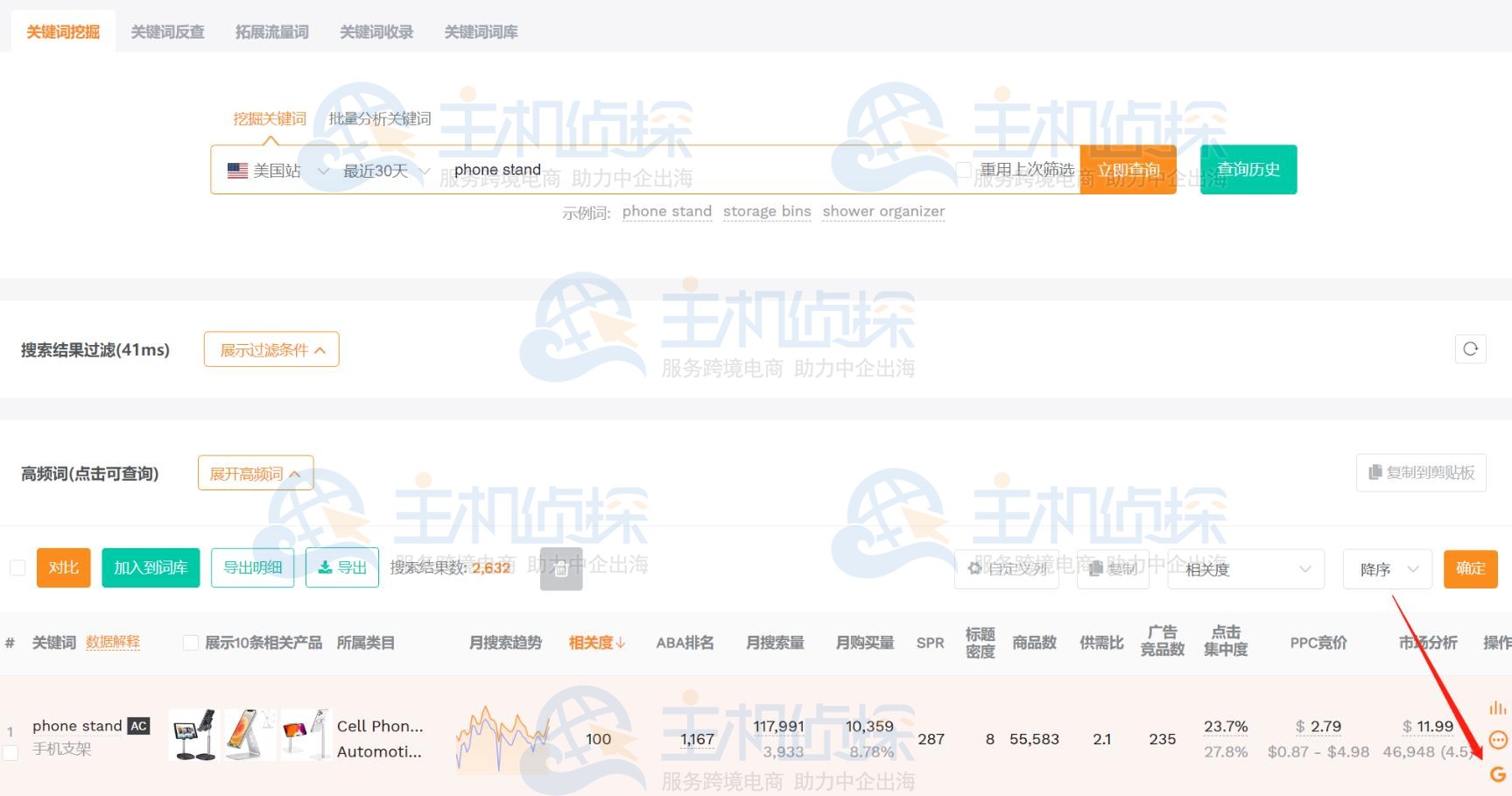Screen dimensions: 1512x796
Task: Click the 商品数 value 55,583
Action: click(x=1034, y=739)
